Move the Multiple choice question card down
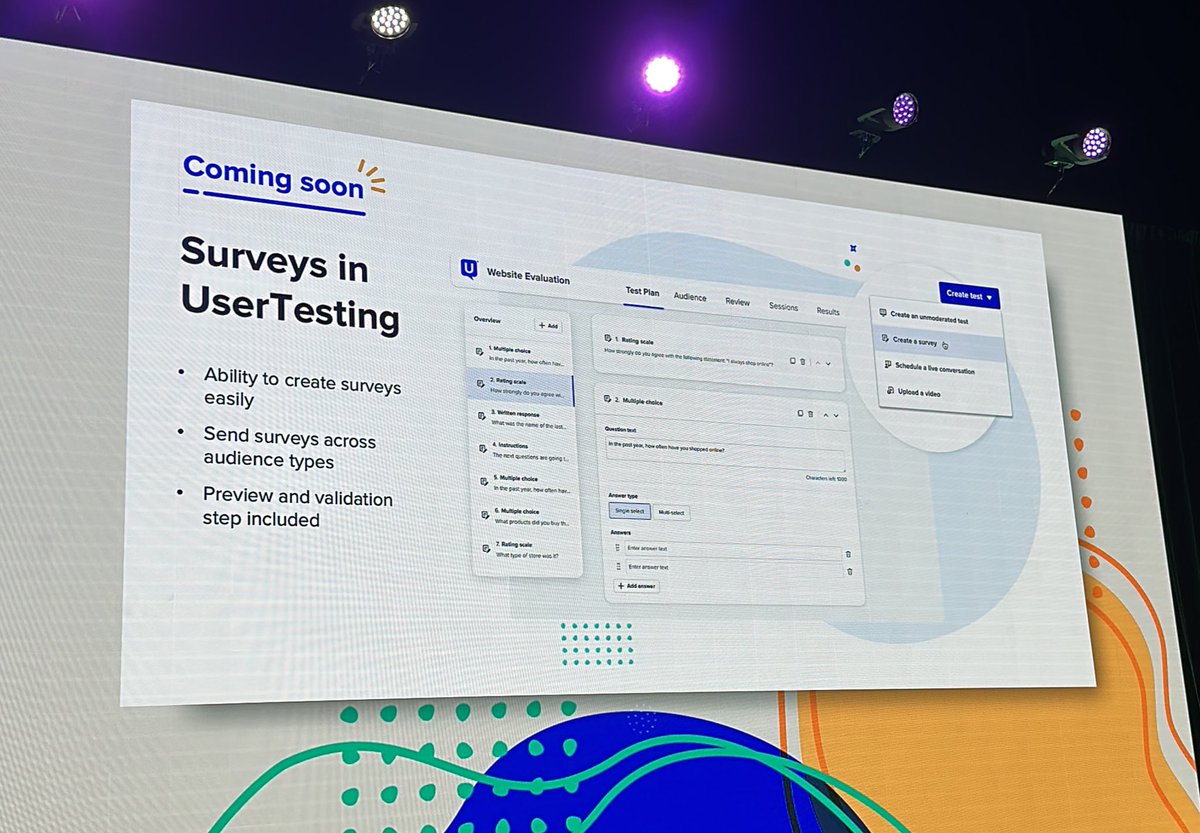 [x=836, y=415]
